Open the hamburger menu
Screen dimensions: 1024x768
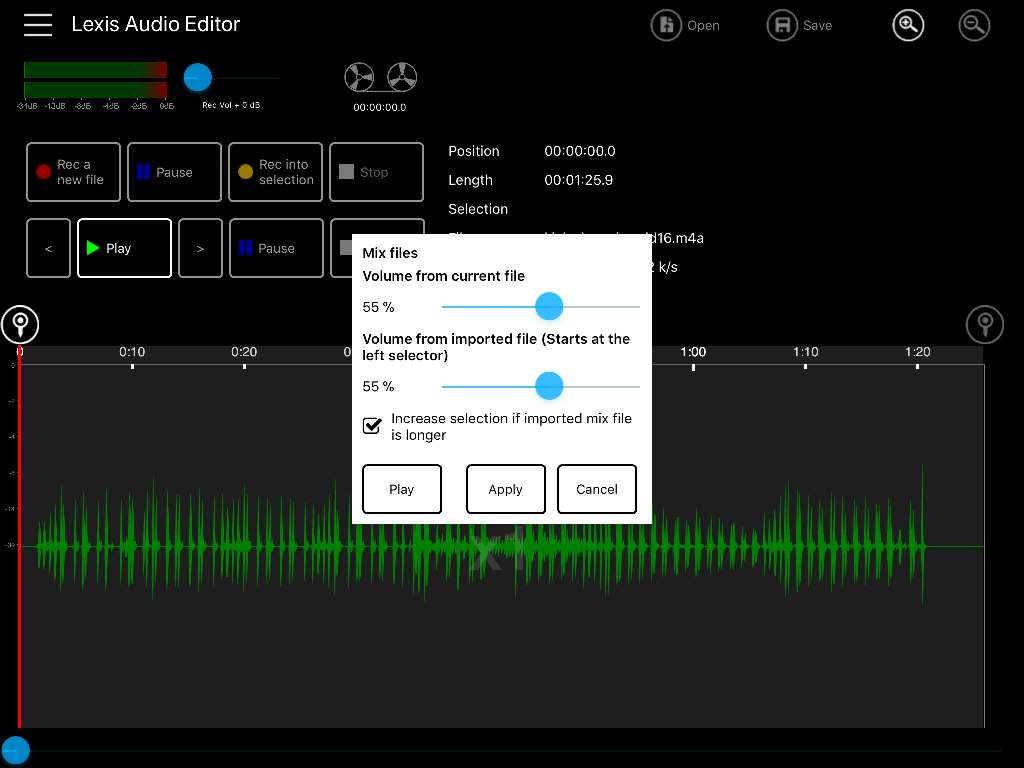click(38, 25)
